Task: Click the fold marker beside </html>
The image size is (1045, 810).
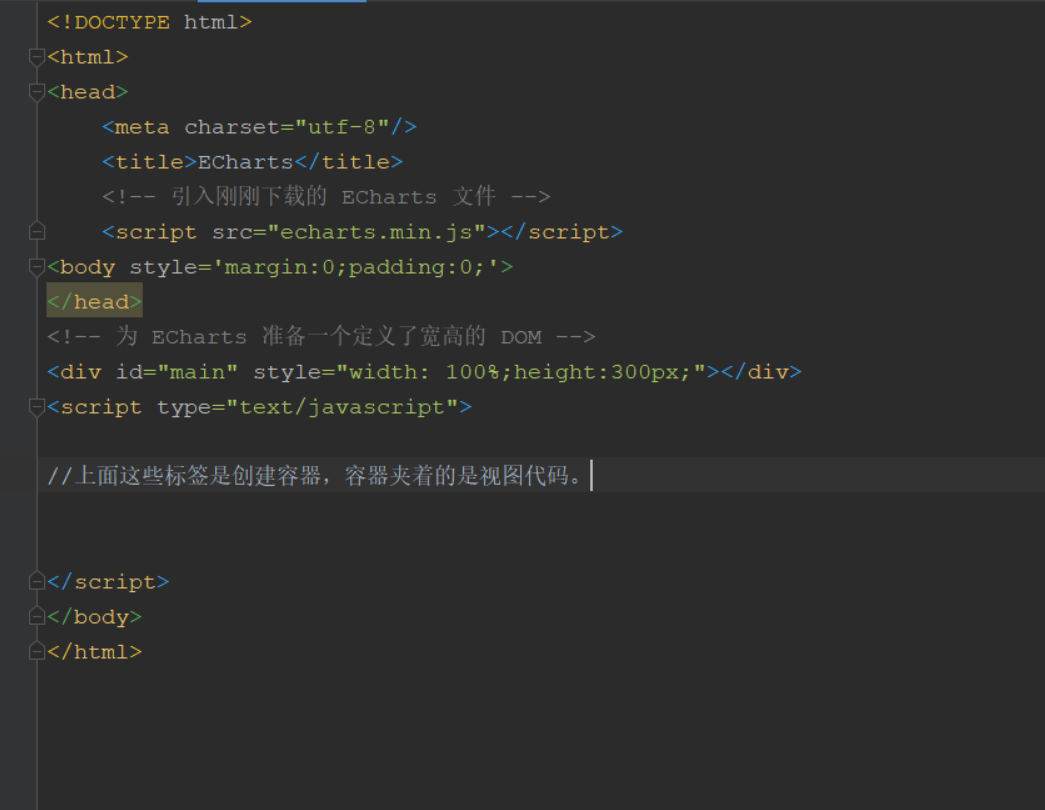Action: (x=37, y=651)
